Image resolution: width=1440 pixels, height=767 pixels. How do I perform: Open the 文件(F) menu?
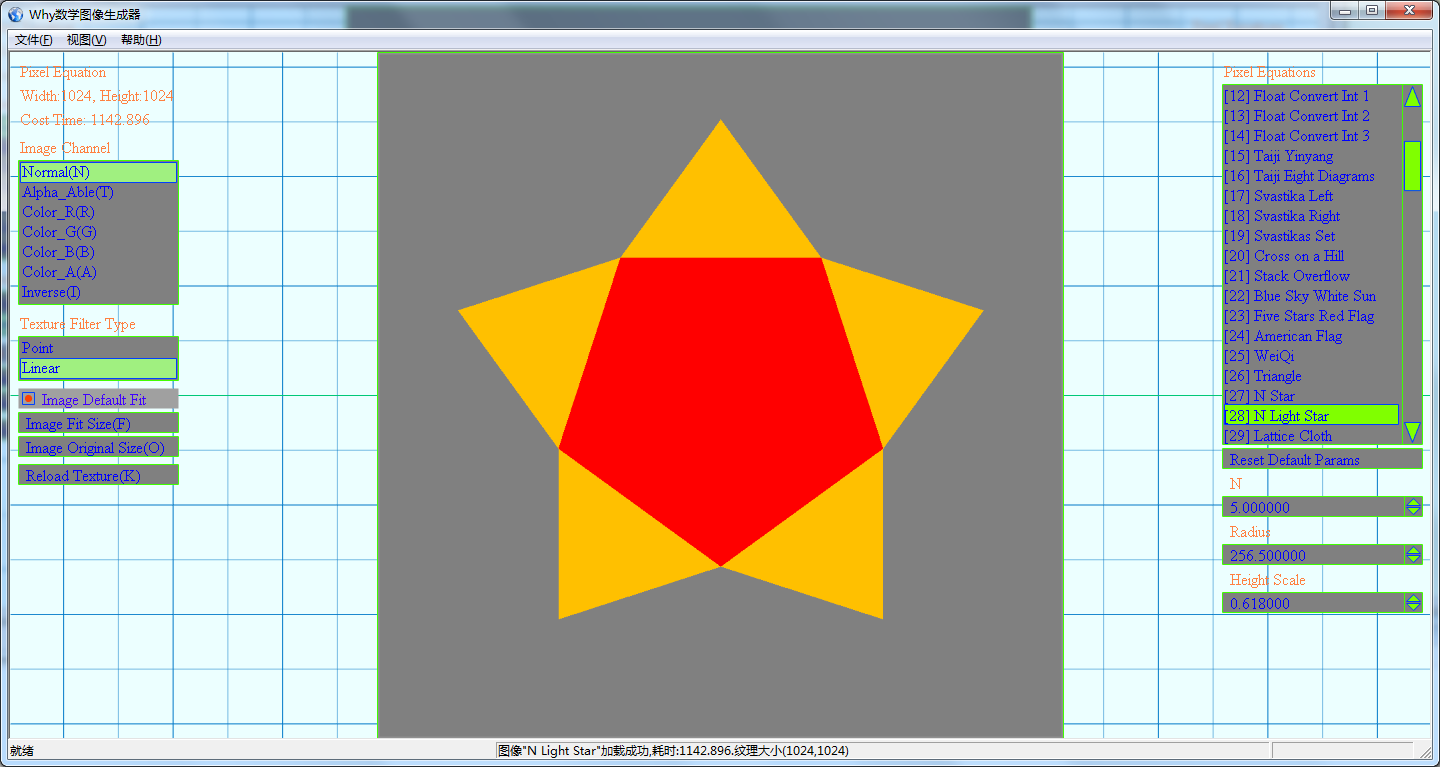[34, 40]
